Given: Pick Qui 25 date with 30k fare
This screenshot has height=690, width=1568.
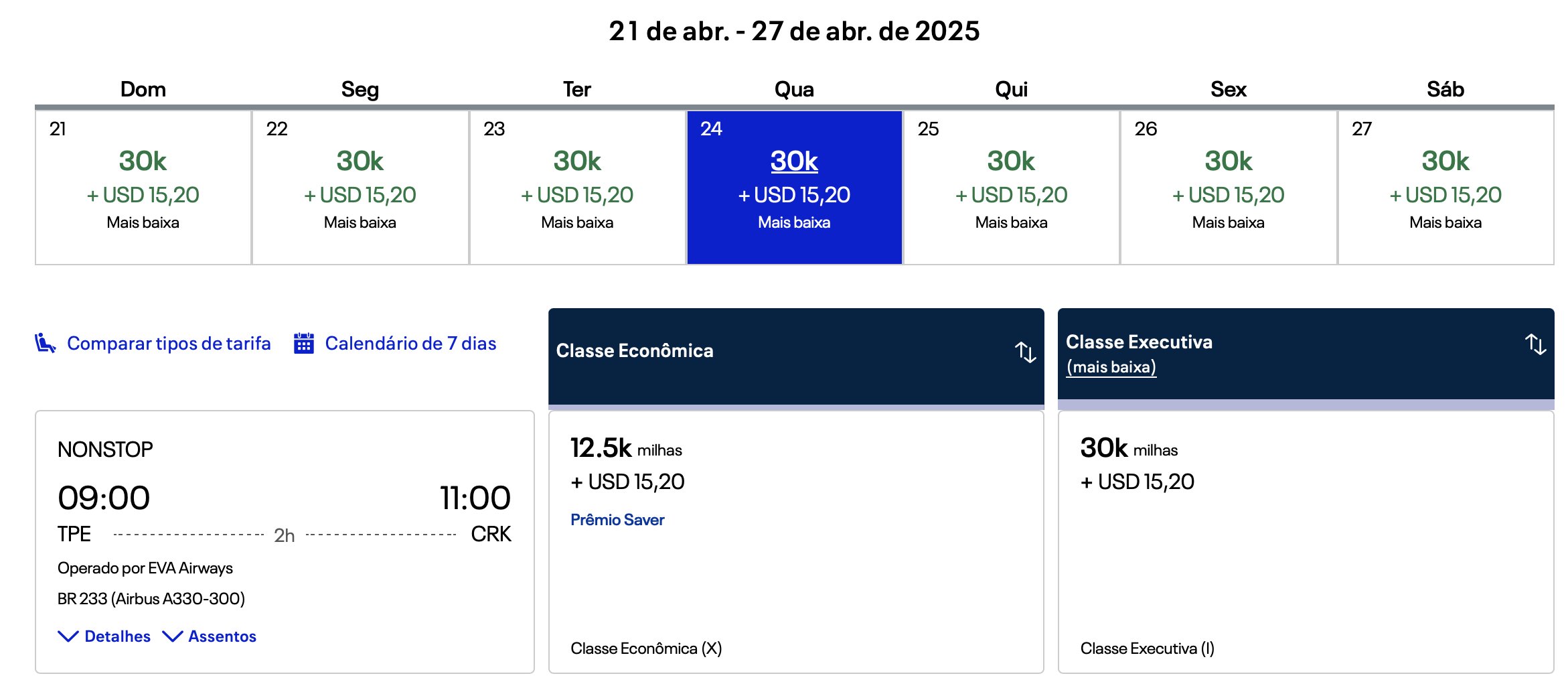Looking at the screenshot, I should click(1011, 188).
